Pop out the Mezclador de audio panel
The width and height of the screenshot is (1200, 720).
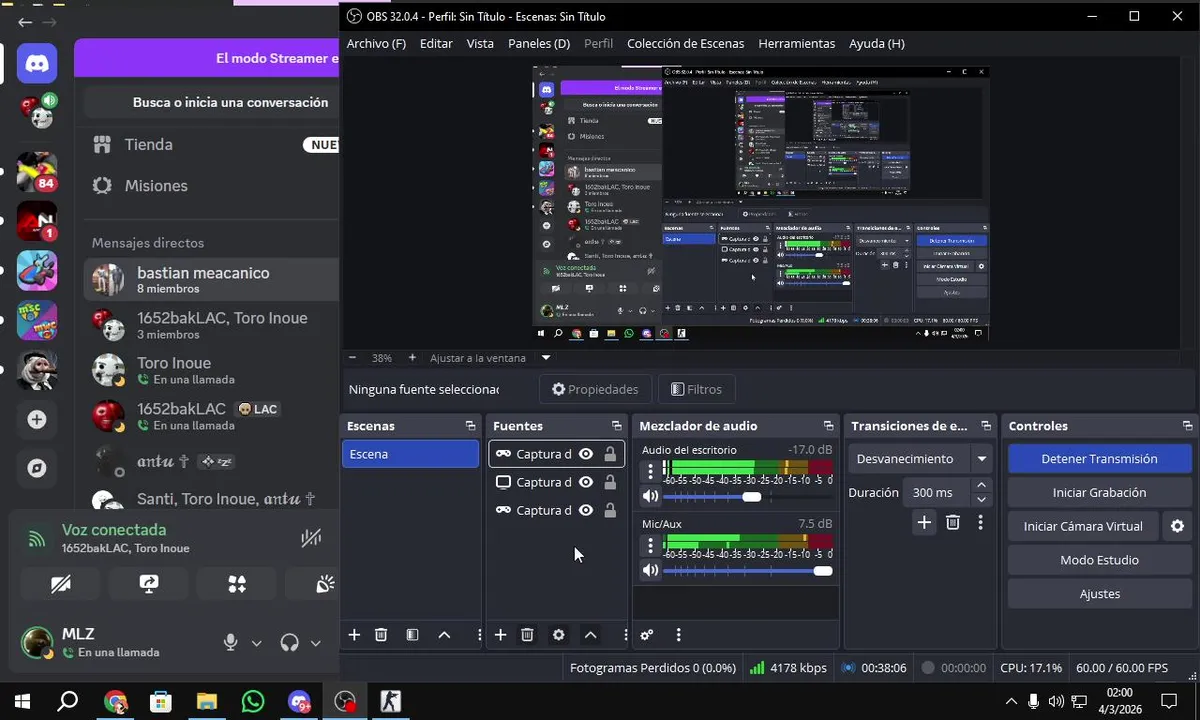[x=828, y=426]
